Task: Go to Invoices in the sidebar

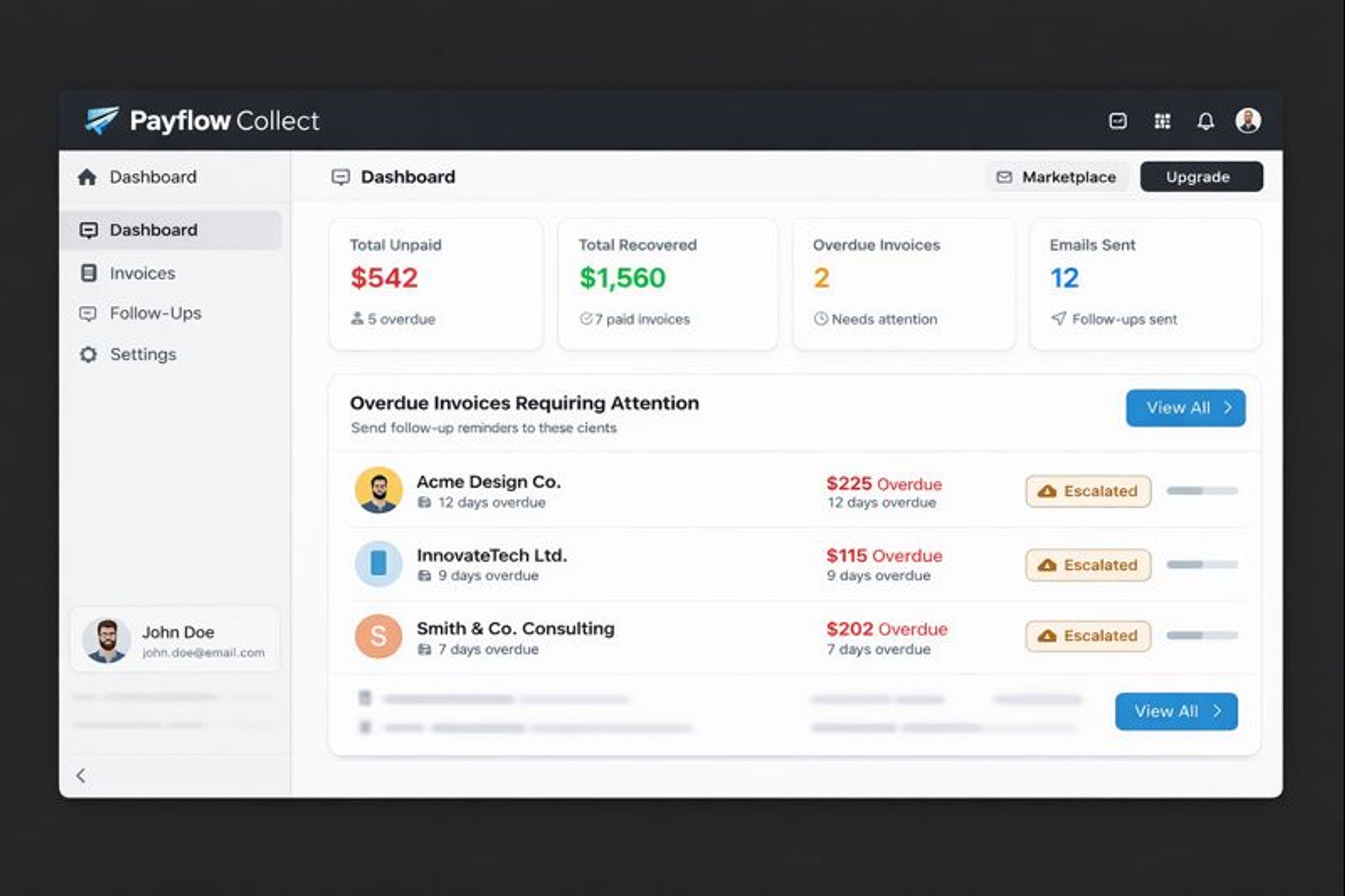Action: (x=143, y=273)
